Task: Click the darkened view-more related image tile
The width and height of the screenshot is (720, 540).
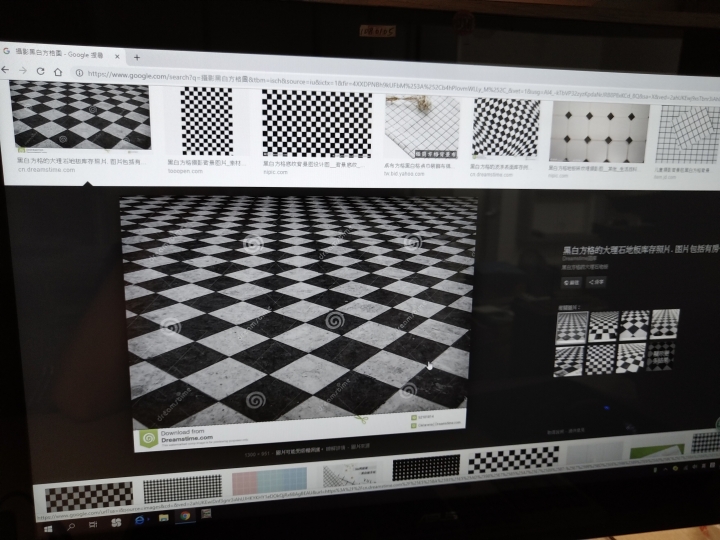Action: (661, 356)
